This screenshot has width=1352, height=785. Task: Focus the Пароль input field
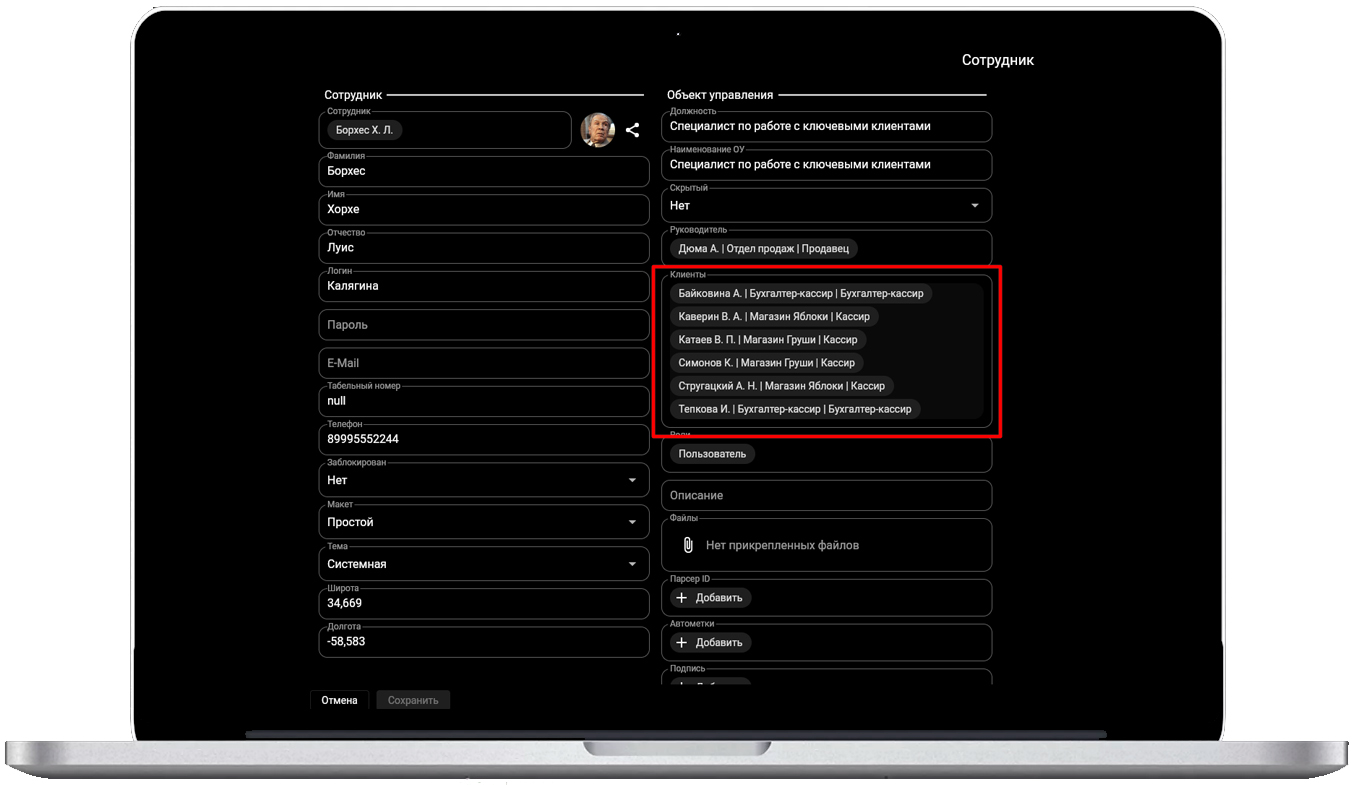484,325
